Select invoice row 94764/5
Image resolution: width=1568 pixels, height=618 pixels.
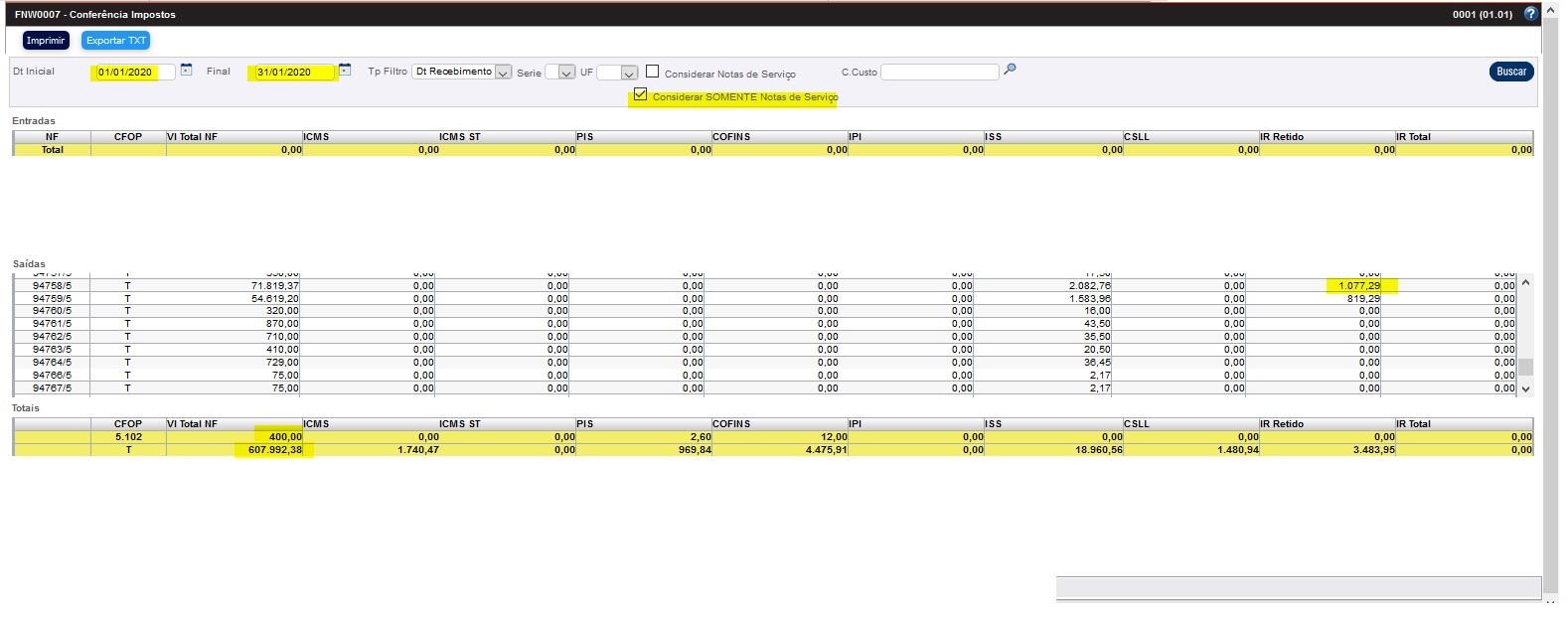click(x=52, y=363)
